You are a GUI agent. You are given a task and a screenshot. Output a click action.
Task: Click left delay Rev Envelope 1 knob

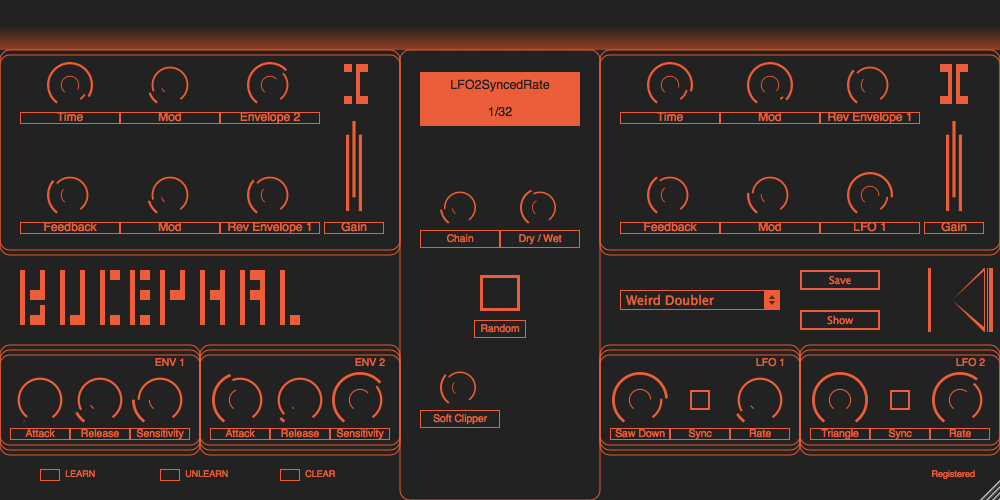point(268,195)
